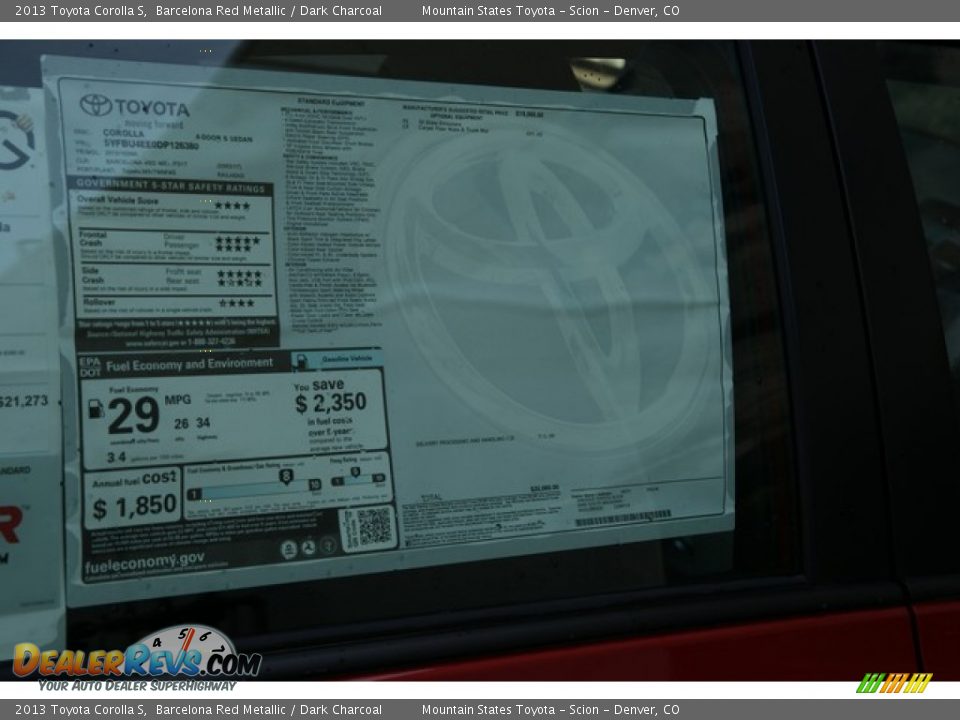Click the '3.4' gallons per 100 miles value
960x720 pixels.
pos(116,457)
